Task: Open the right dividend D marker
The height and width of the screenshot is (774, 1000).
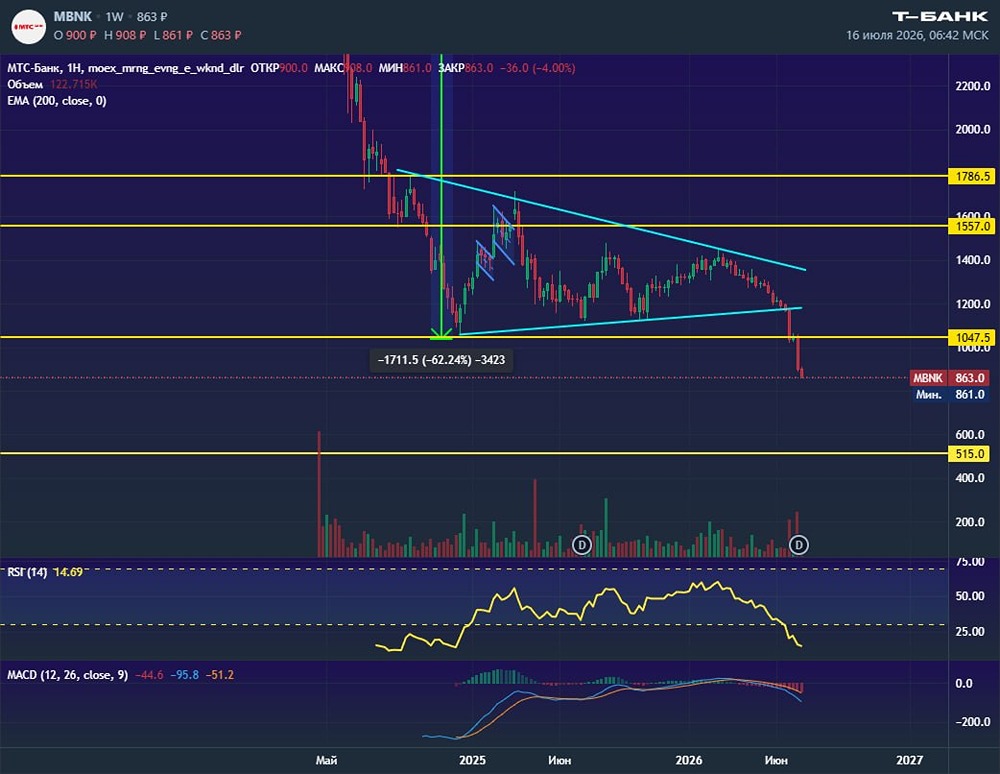Action: tap(798, 544)
